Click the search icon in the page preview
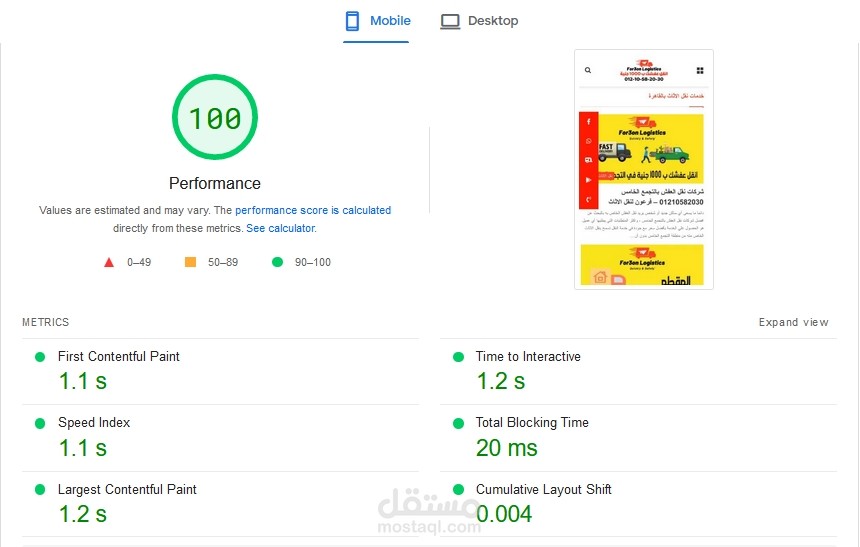Screen dimensions: 860x547 pos(588,70)
